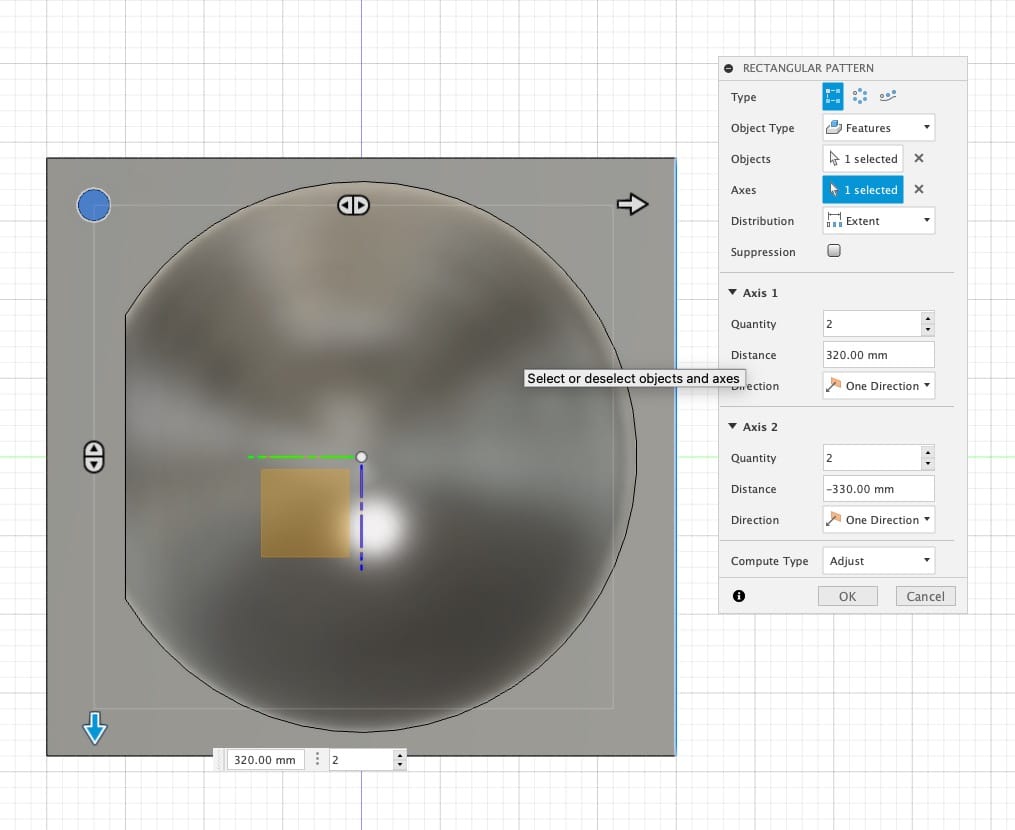Click the Object Type label
1015x830 pixels.
[x=762, y=128]
